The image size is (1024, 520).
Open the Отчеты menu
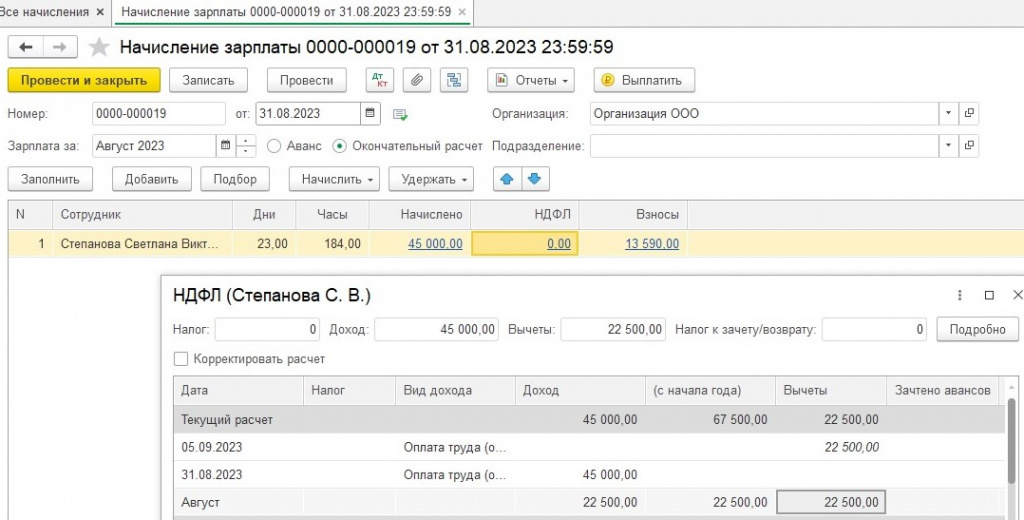click(x=531, y=80)
